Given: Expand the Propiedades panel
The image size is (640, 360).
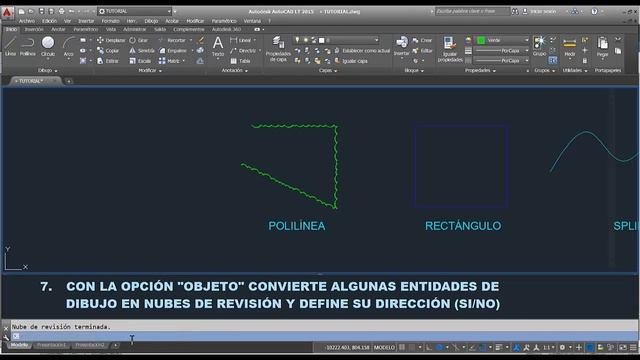Looking at the screenshot, I should [x=480, y=71].
